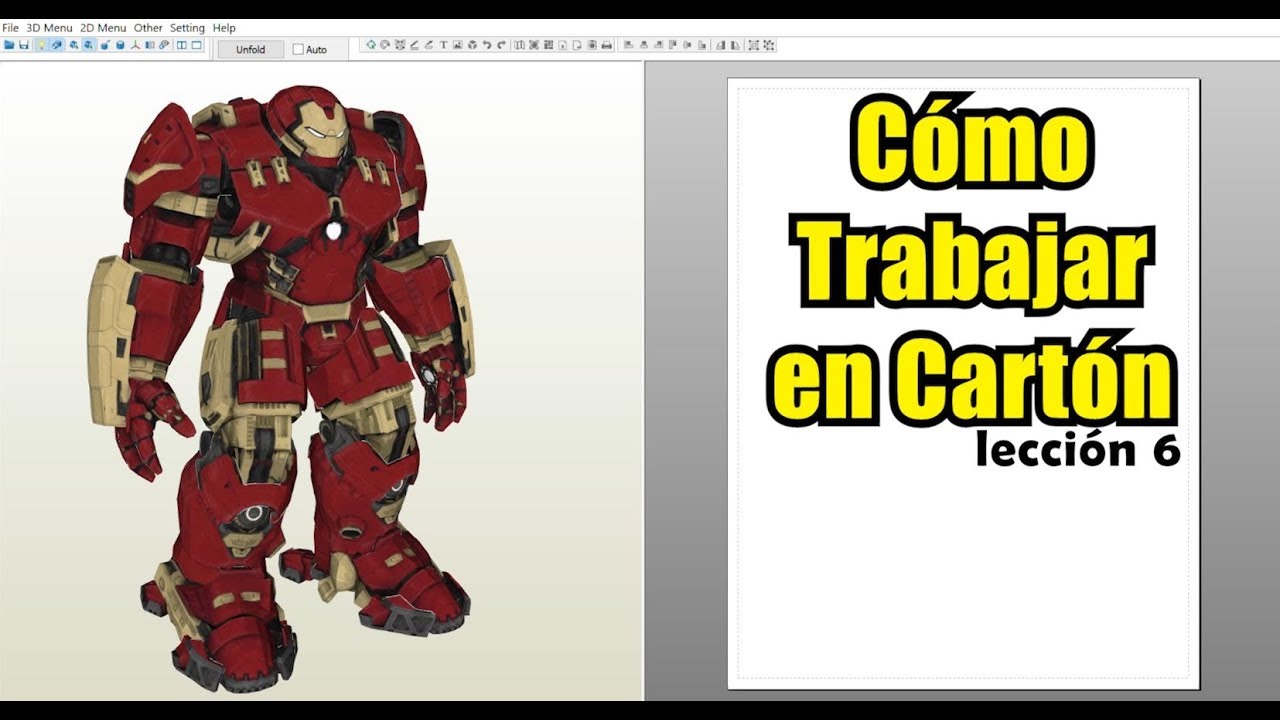
Task: Open the File menu
Action: coord(10,28)
